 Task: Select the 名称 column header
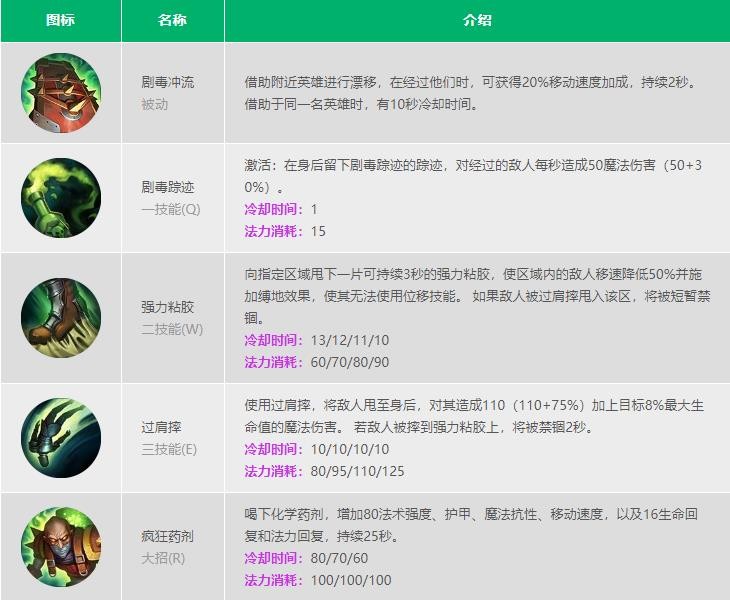click(x=172, y=20)
